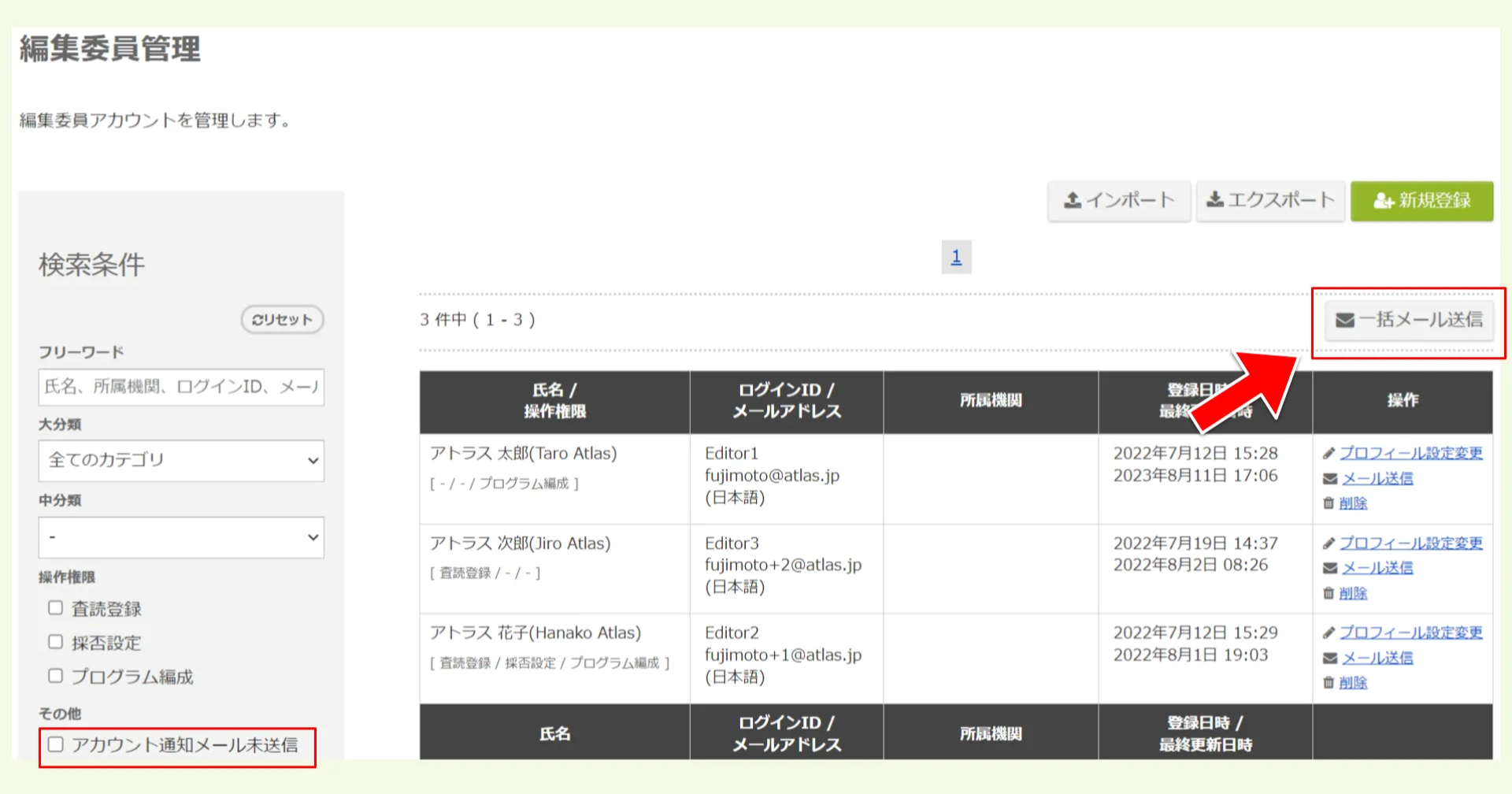The image size is (1512, 794).
Task: Check the 採否設定 filter option
Action: click(55, 641)
